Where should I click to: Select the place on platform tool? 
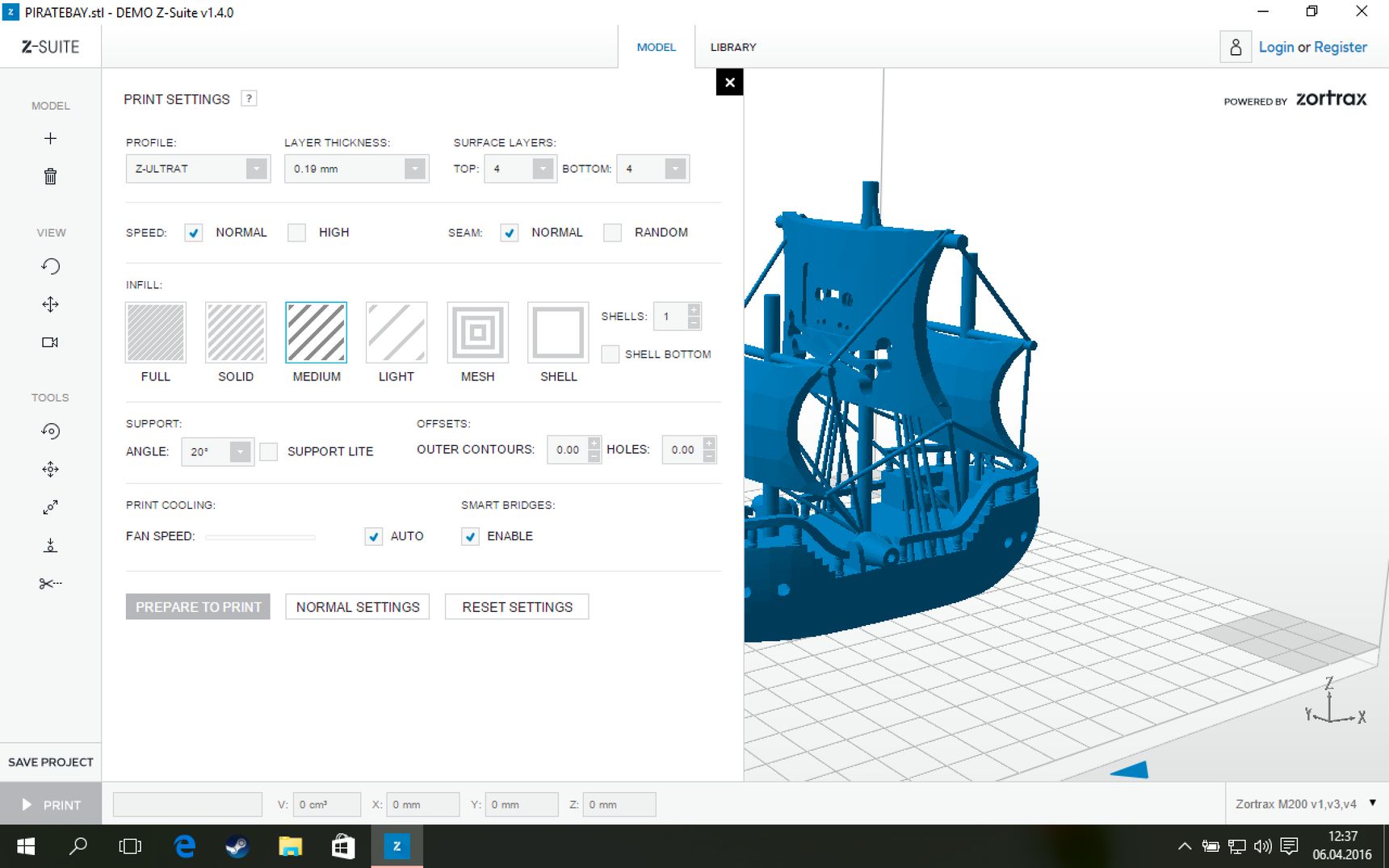point(50,545)
